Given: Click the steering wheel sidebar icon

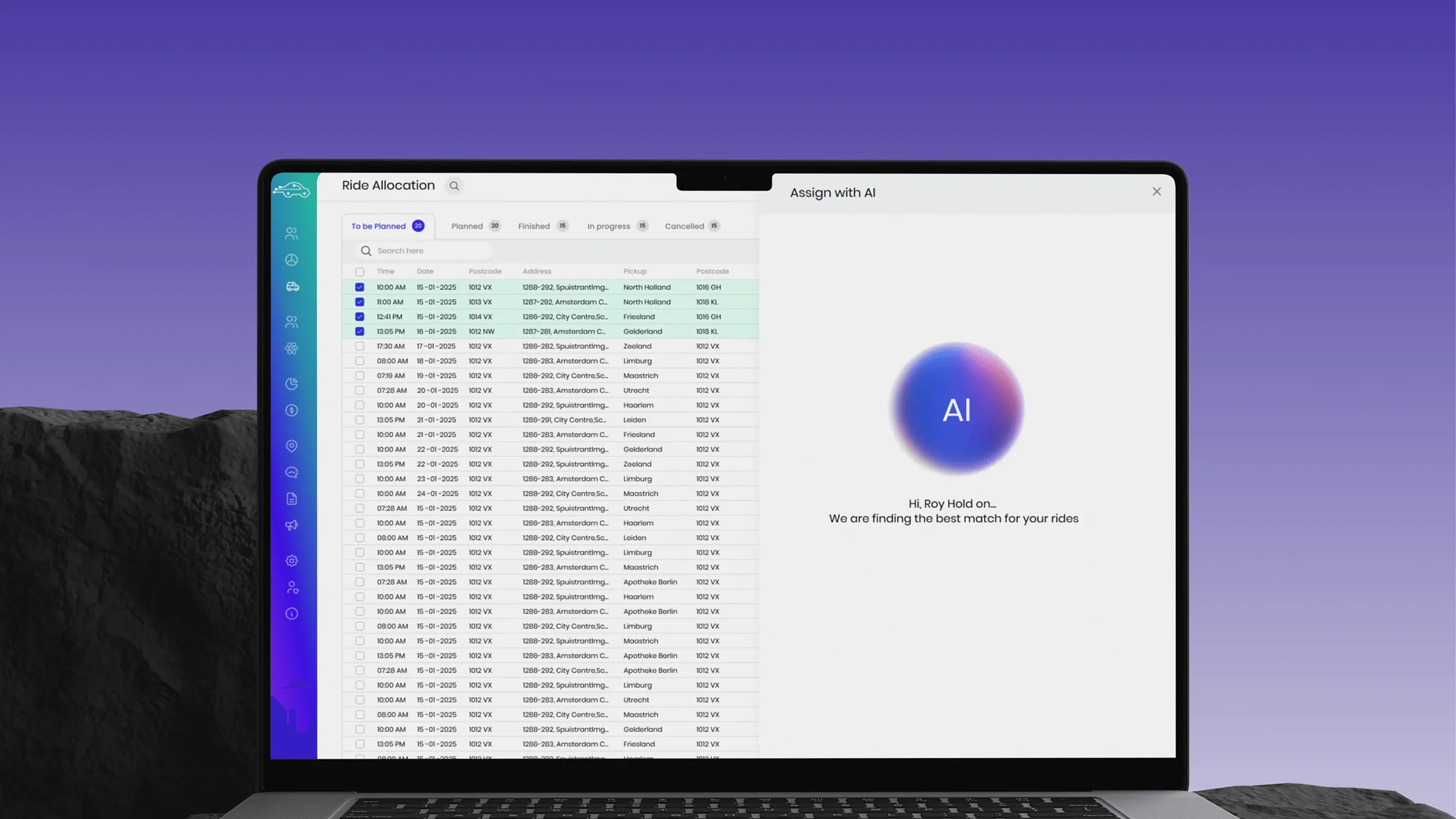Looking at the screenshot, I should click(292, 260).
